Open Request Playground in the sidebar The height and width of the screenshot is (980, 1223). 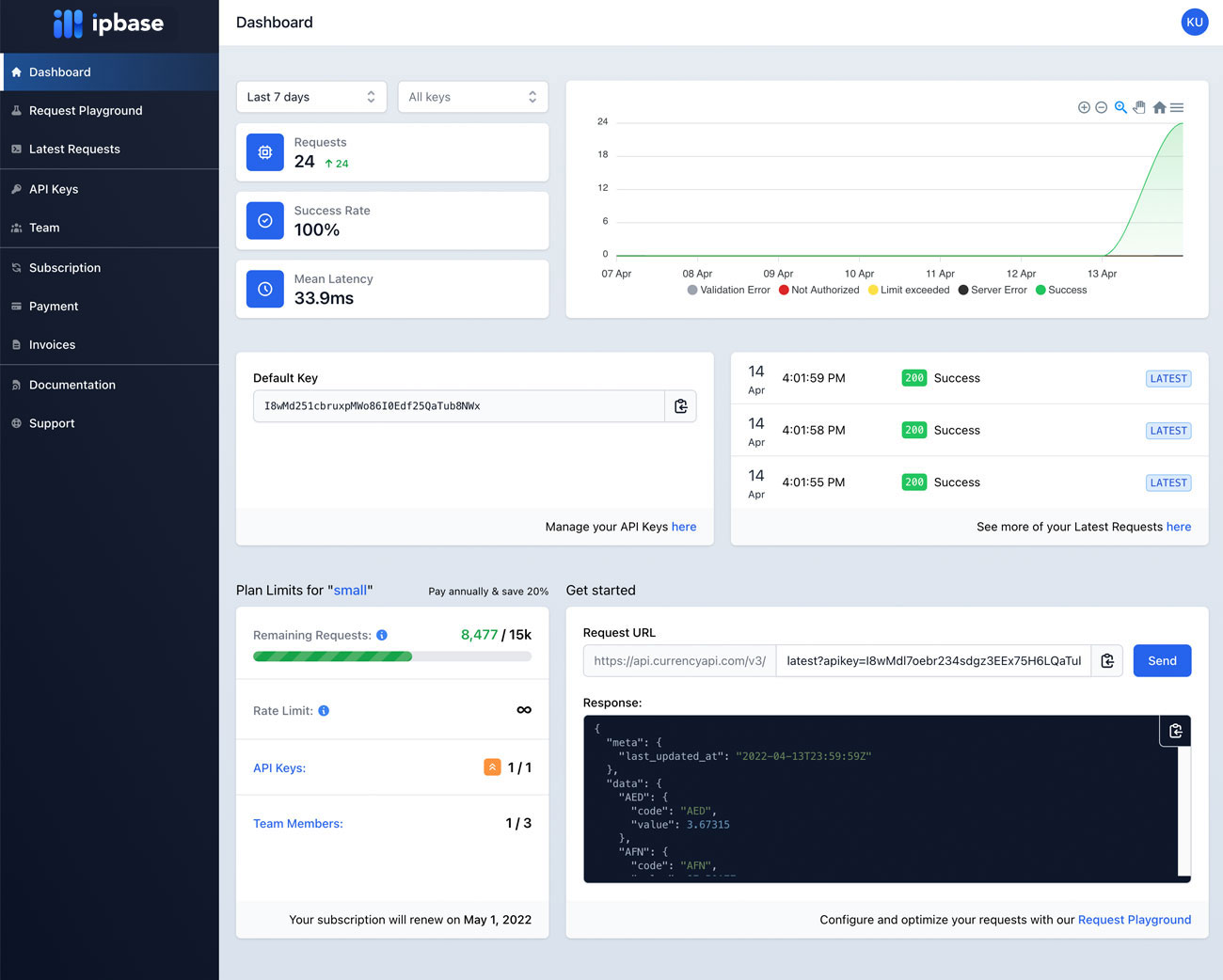click(86, 111)
